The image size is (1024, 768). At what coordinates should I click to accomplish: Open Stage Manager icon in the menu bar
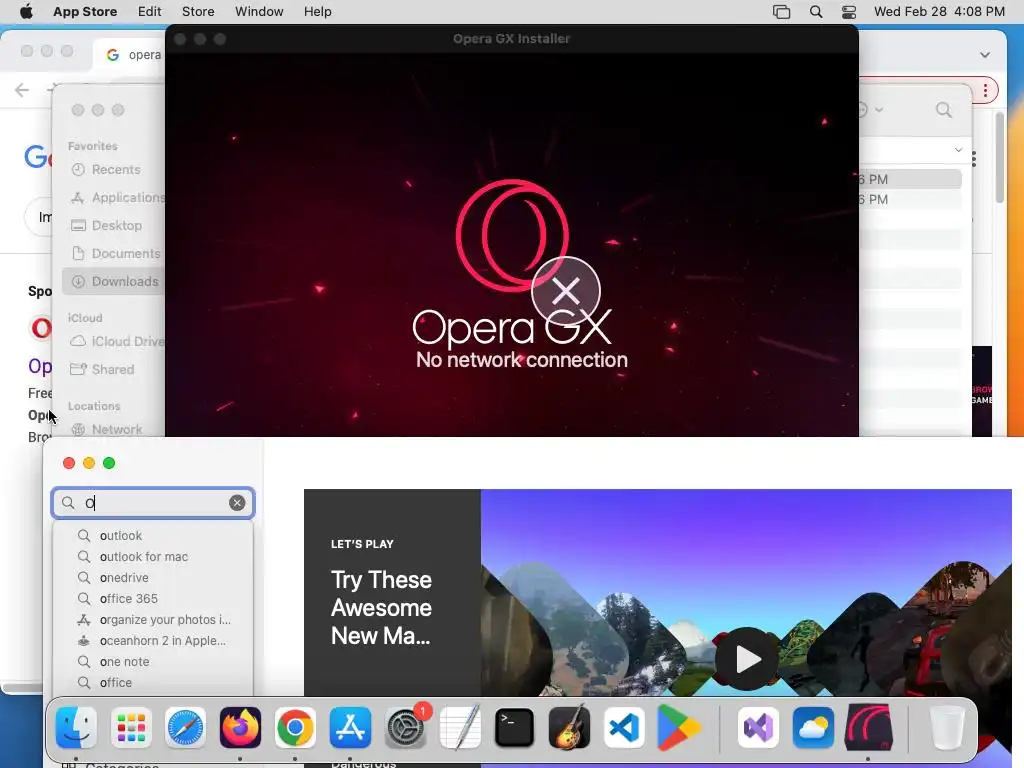pos(781,12)
